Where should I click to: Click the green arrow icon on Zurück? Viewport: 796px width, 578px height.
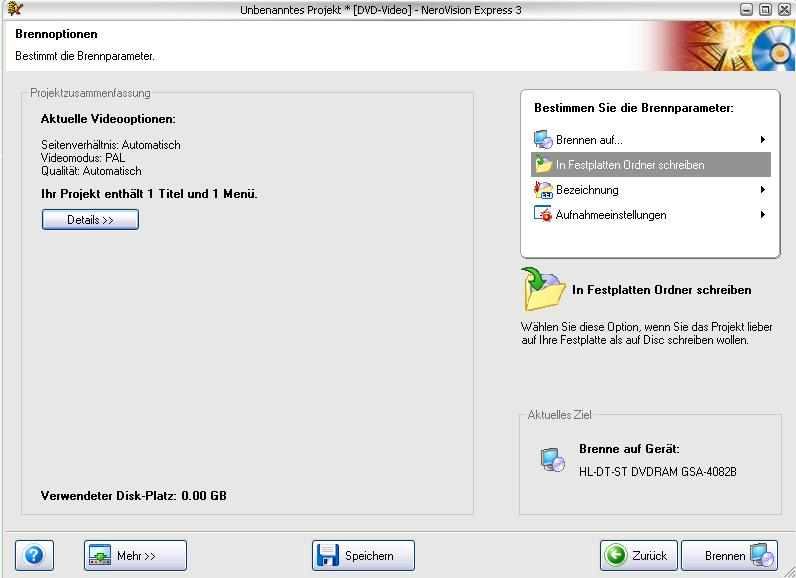tap(616, 555)
